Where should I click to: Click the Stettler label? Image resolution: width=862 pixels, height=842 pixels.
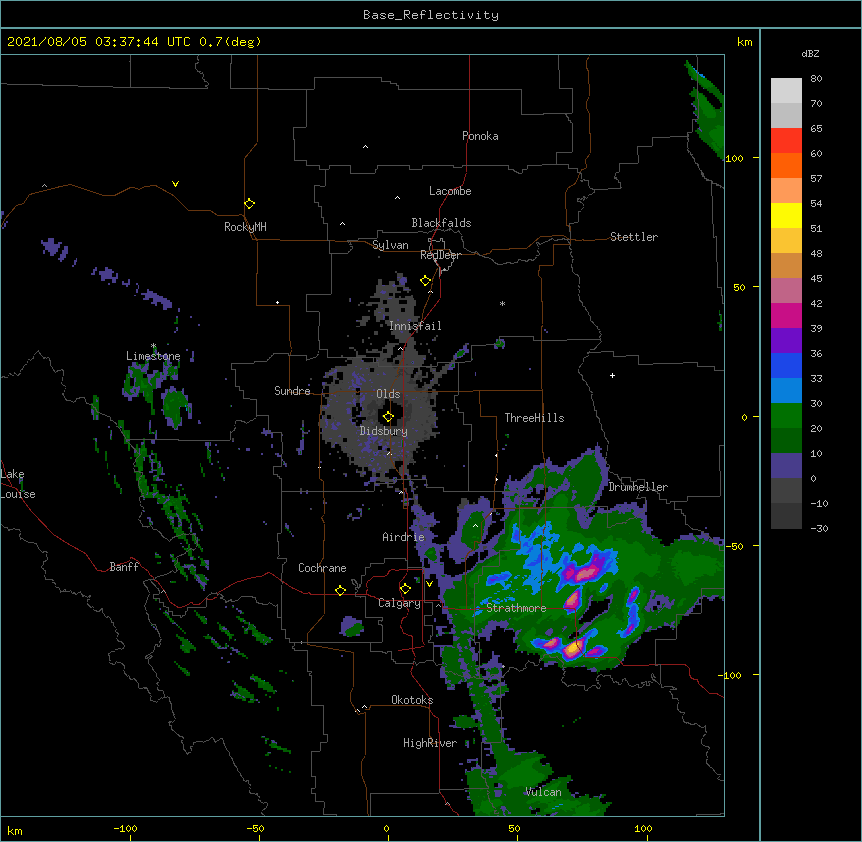click(634, 237)
